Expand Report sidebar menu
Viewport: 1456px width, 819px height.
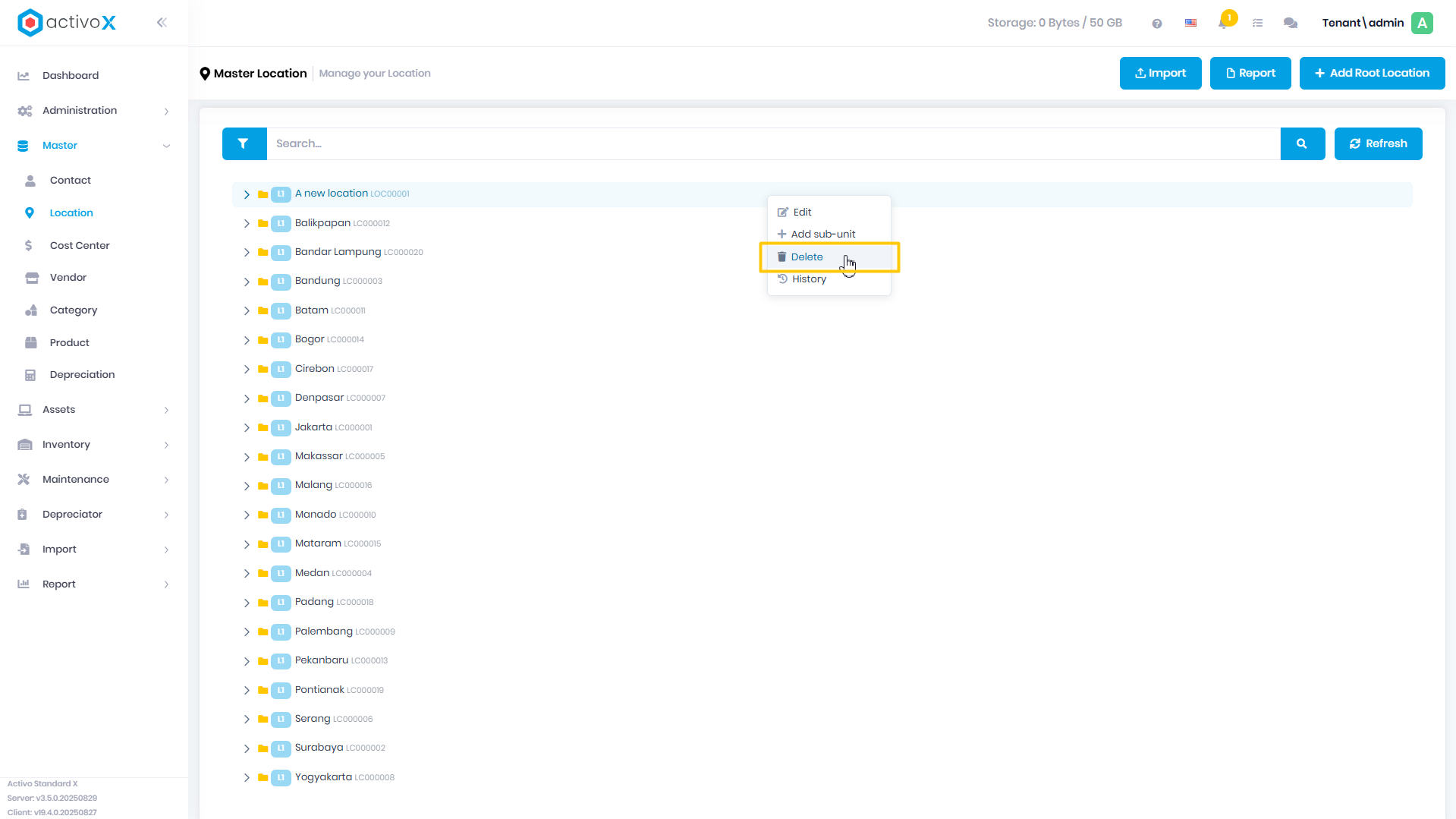(x=94, y=584)
